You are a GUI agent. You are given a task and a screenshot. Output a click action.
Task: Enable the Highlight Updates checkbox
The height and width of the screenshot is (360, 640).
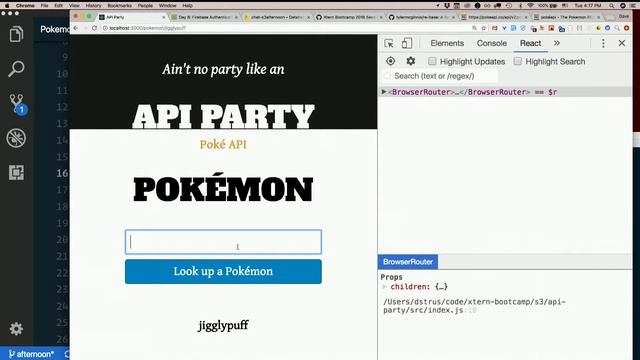[432, 61]
